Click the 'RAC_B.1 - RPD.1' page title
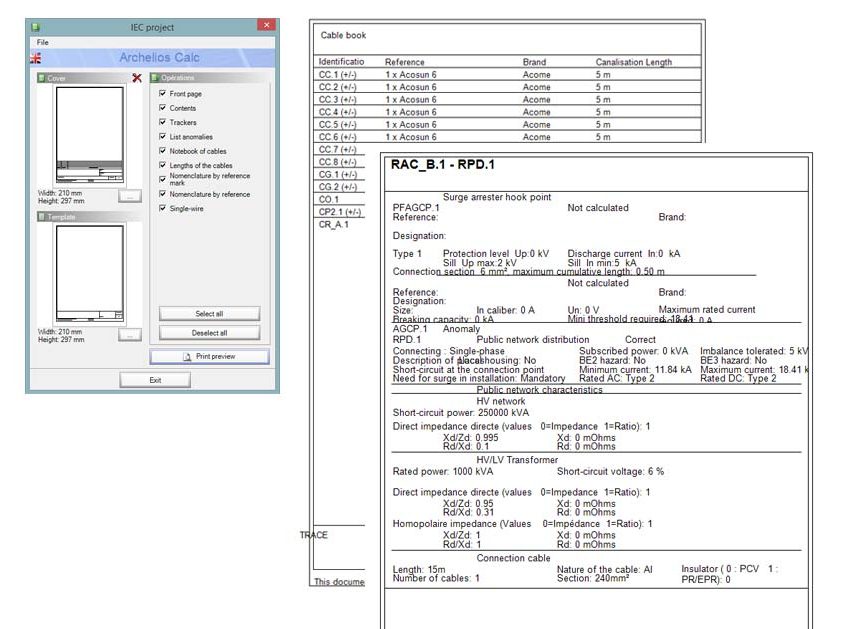This screenshot has height=629, width=845. pyautogui.click(x=442, y=164)
